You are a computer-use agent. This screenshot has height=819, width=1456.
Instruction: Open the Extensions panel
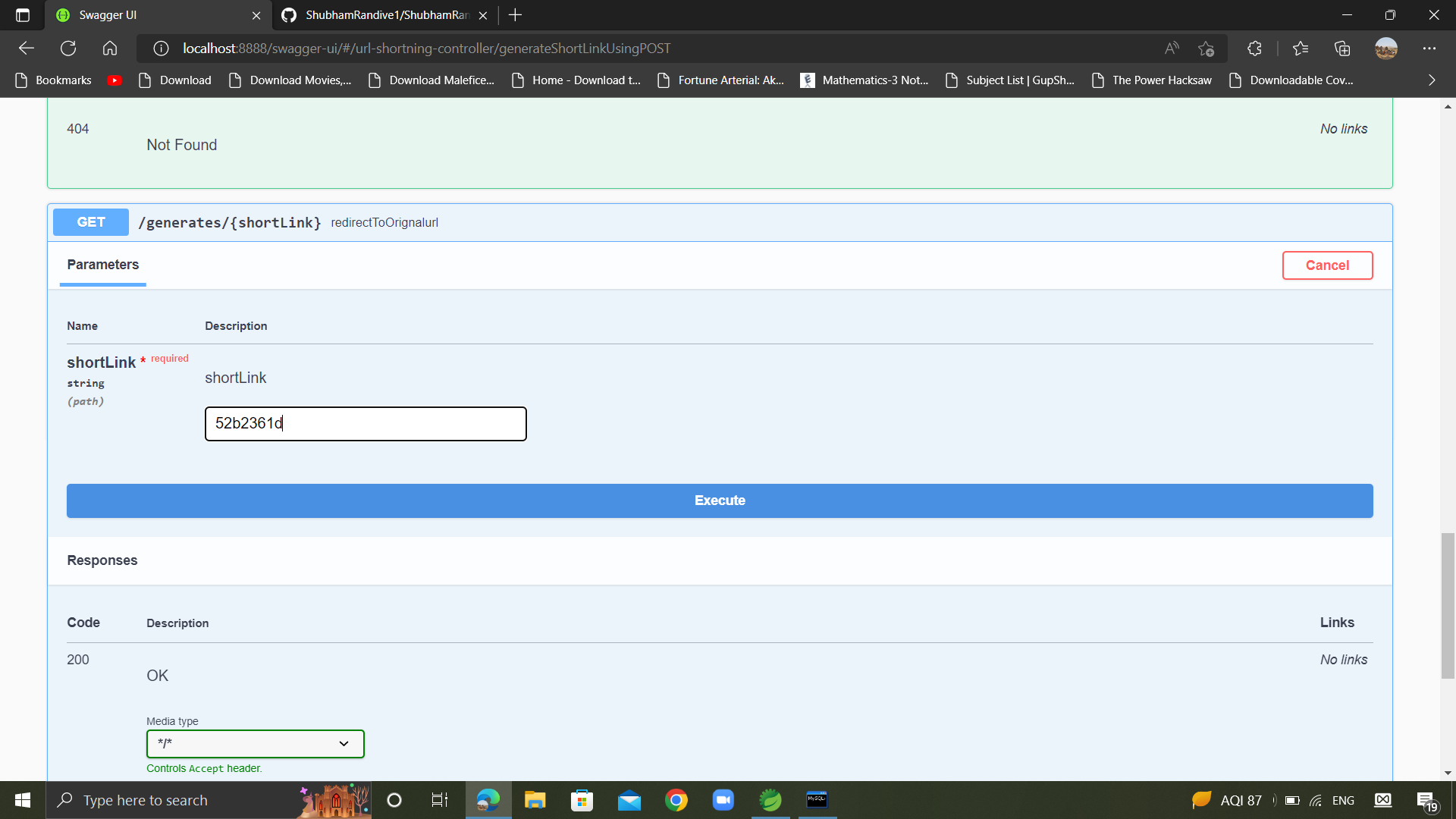coord(1254,48)
